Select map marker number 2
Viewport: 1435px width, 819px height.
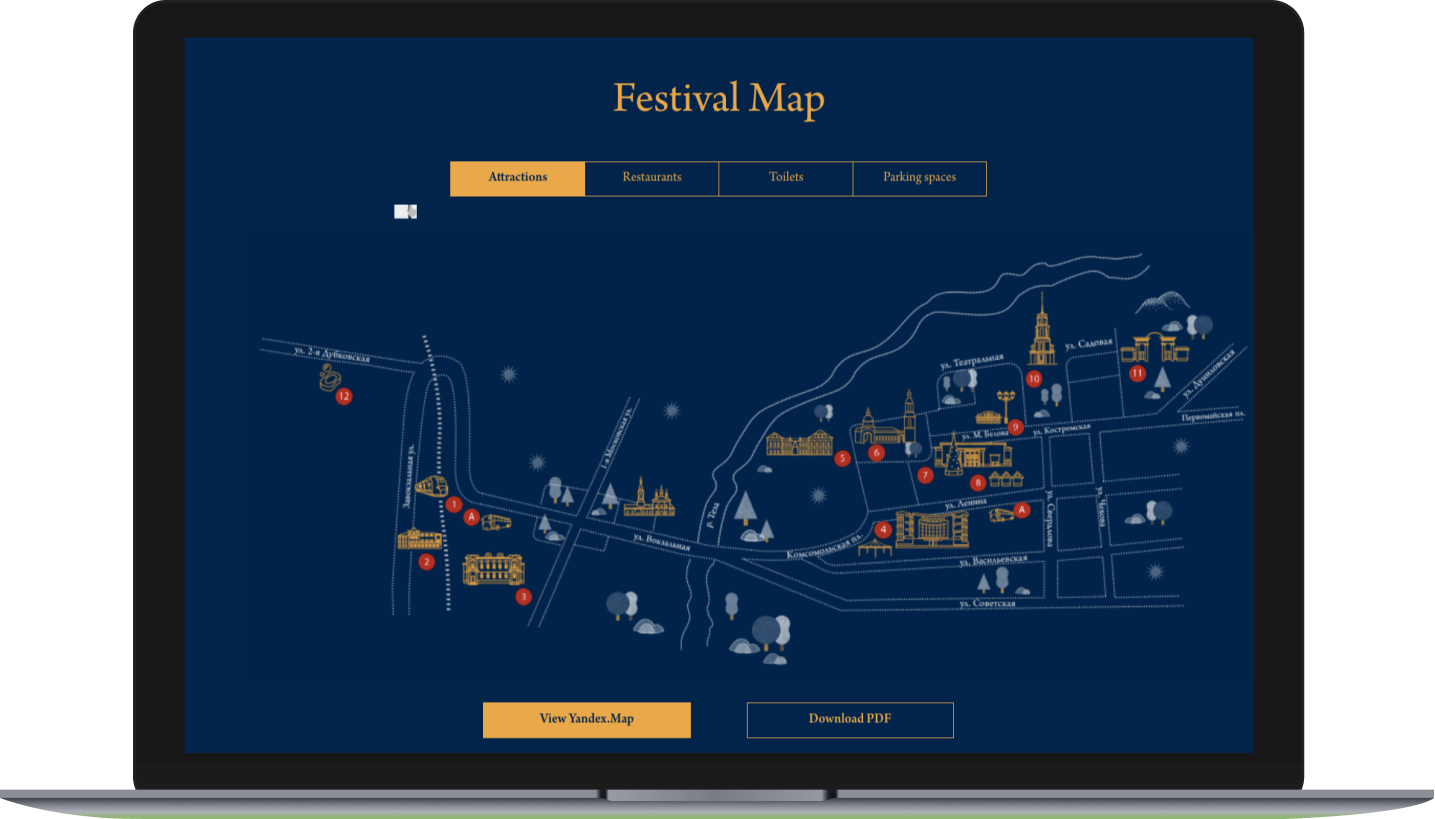click(x=426, y=562)
